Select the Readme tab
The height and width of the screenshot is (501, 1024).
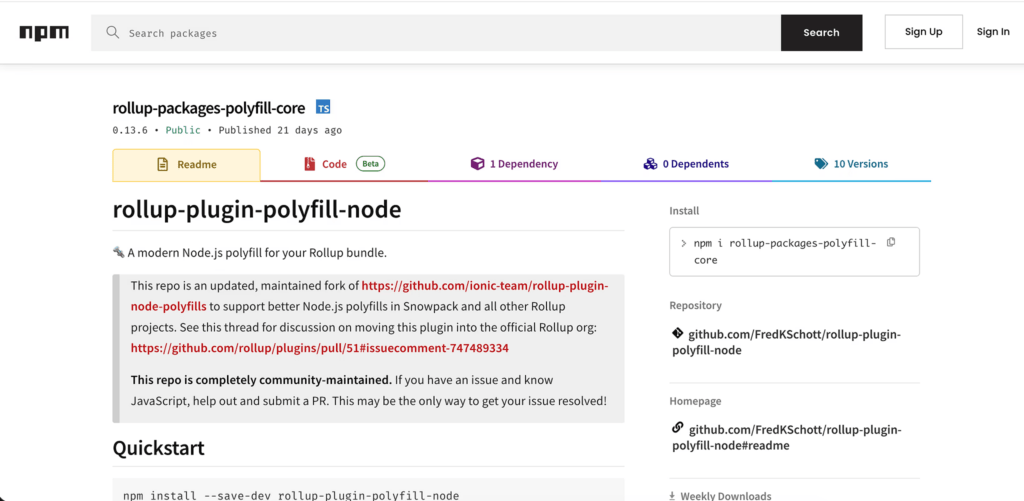(186, 165)
